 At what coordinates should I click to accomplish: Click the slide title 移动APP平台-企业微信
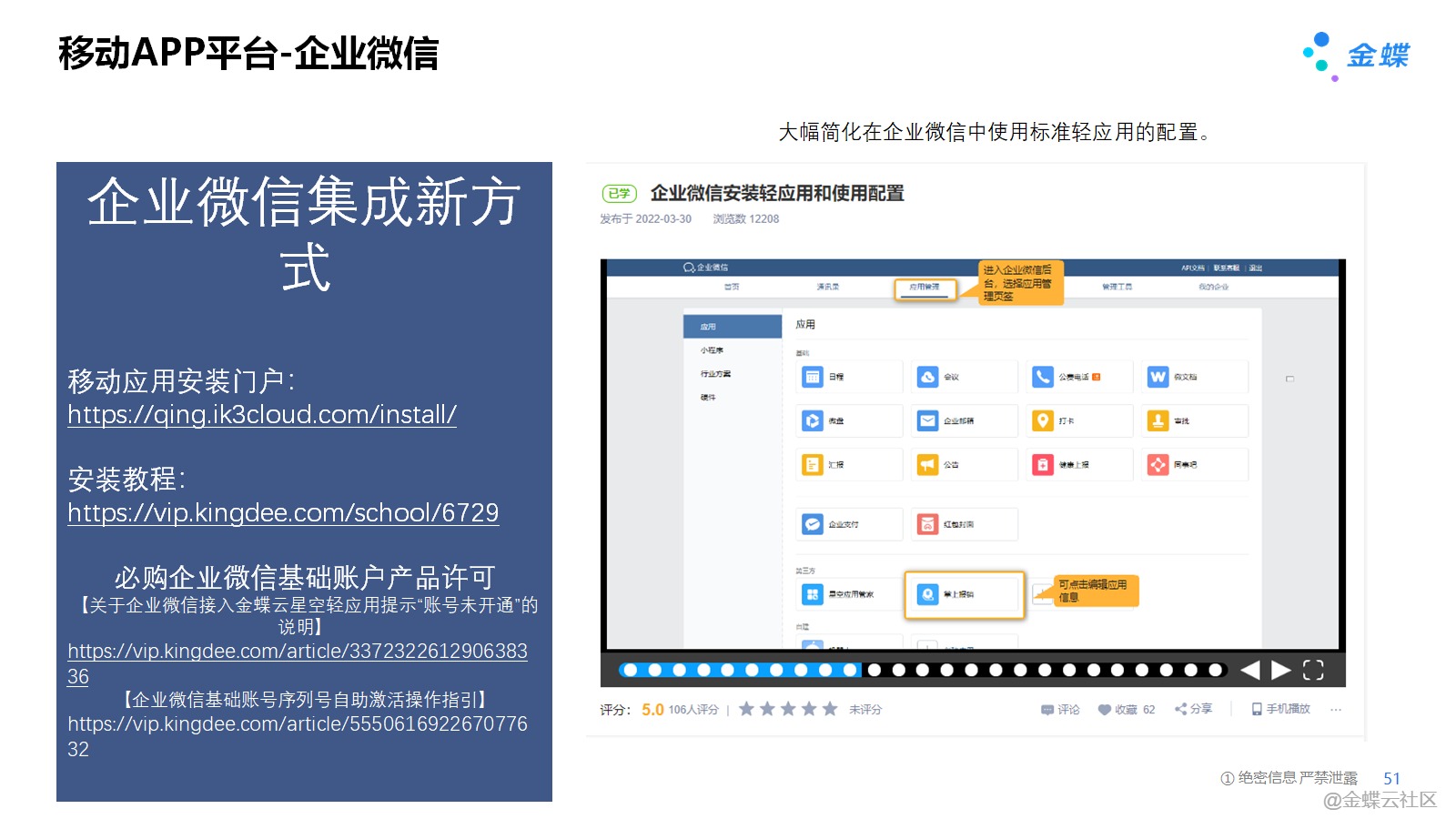pos(248,53)
